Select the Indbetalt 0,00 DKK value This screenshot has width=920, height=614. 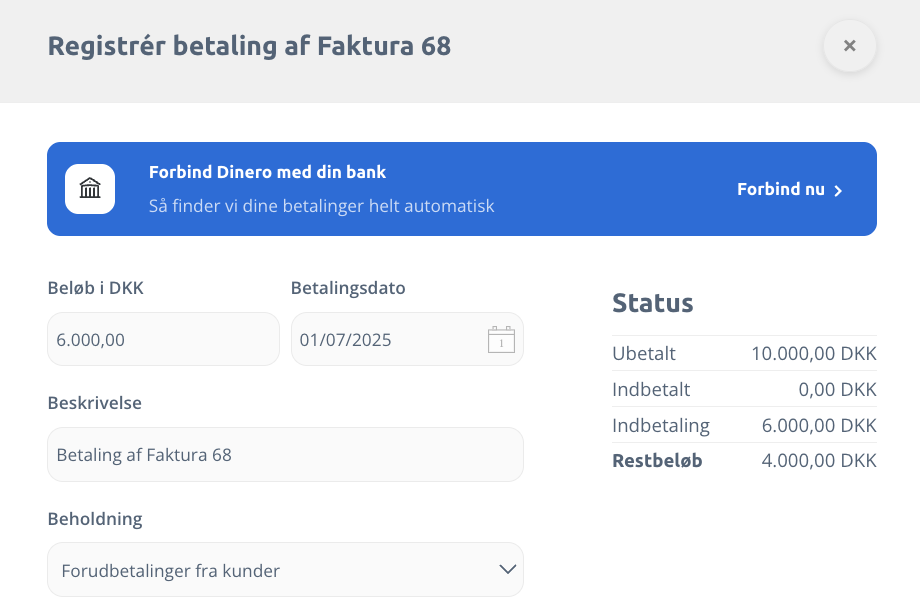pyautogui.click(x=837, y=389)
